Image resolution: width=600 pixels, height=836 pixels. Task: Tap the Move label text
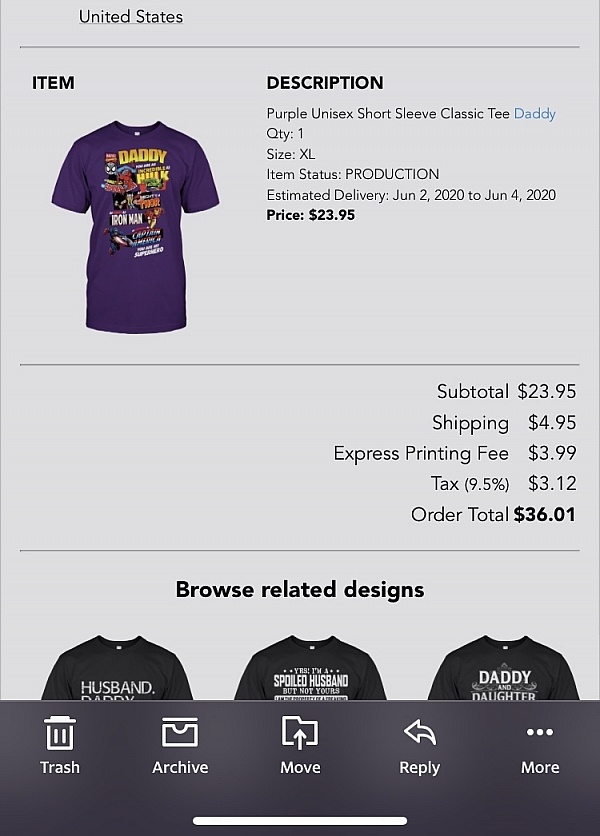pyautogui.click(x=300, y=767)
